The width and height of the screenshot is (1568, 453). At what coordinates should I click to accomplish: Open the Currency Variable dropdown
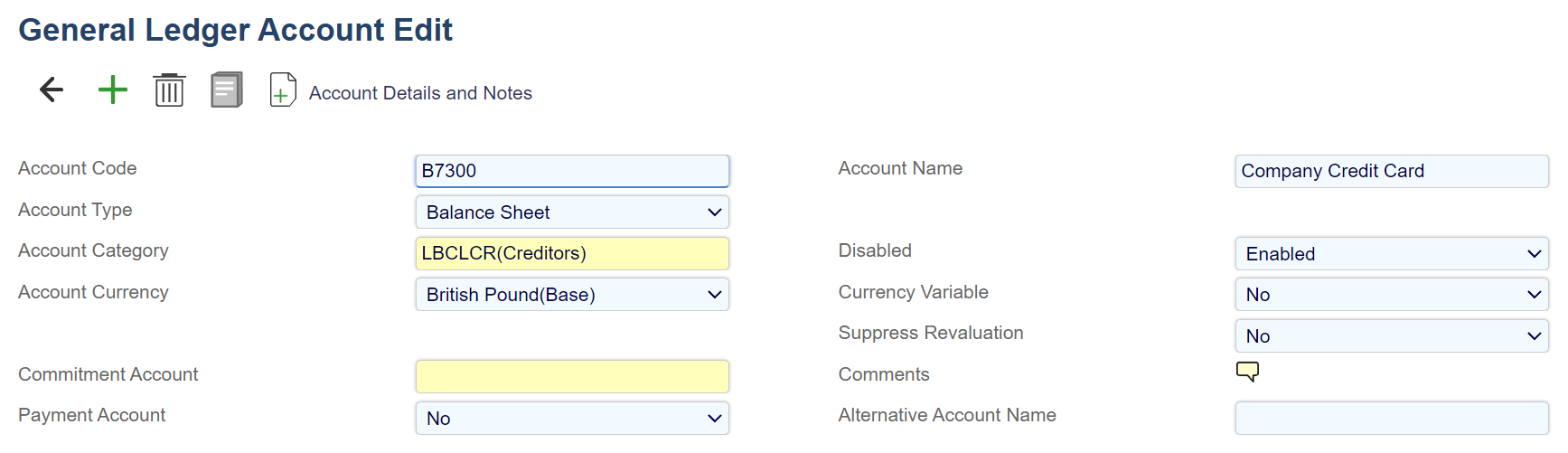tap(1392, 295)
